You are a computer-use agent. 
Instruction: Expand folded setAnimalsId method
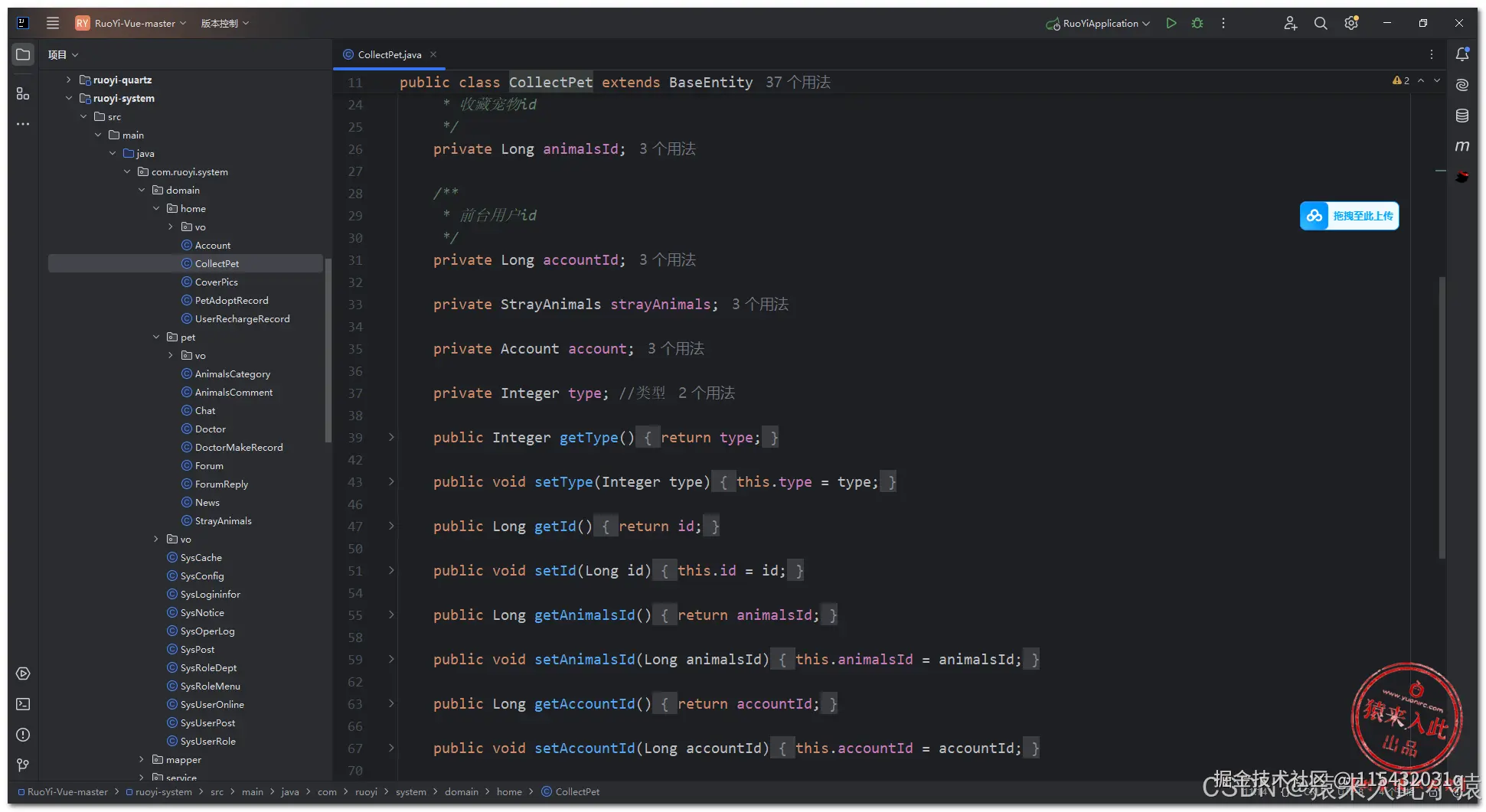point(391,659)
